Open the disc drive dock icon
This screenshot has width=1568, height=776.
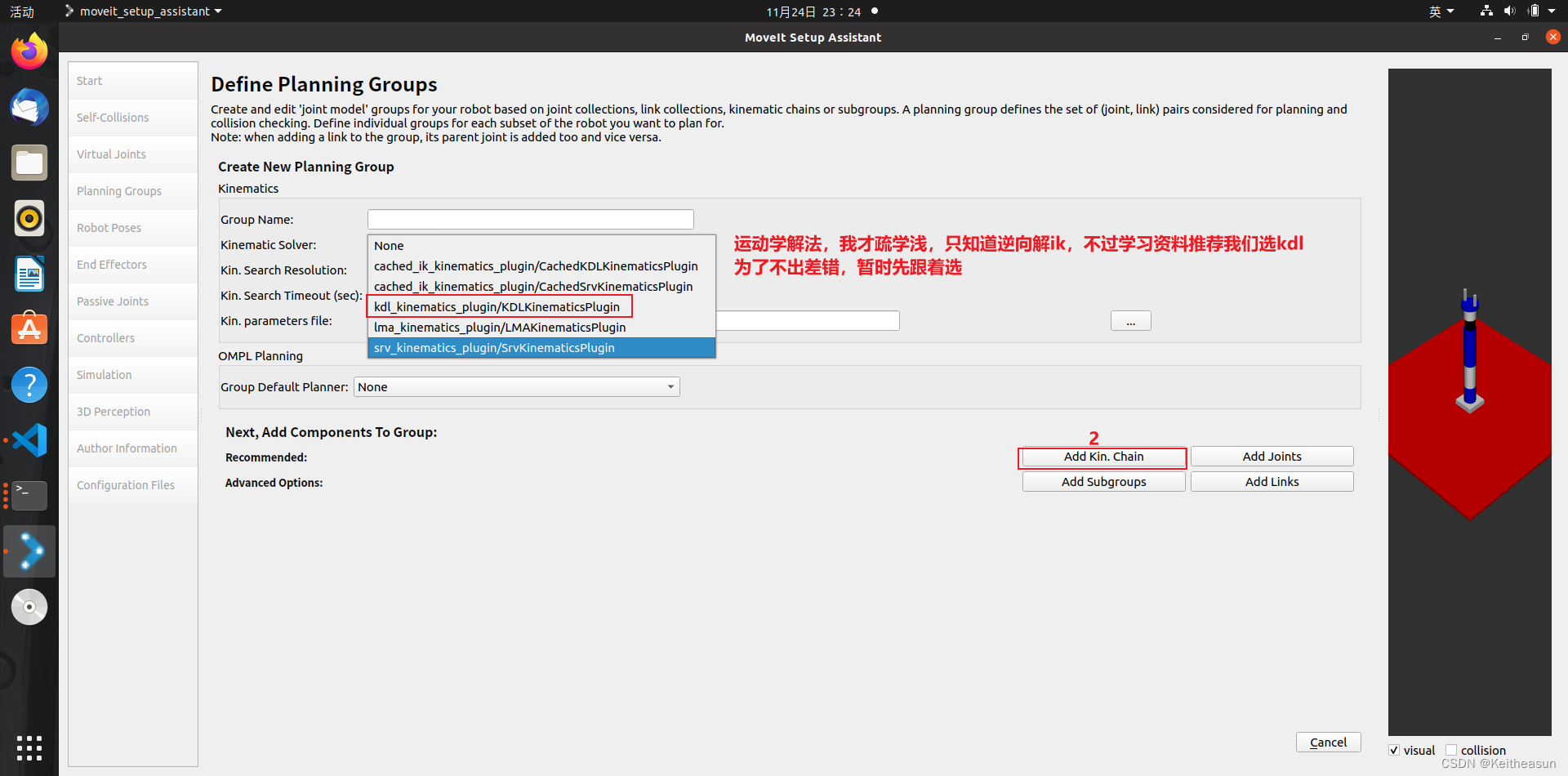point(29,607)
